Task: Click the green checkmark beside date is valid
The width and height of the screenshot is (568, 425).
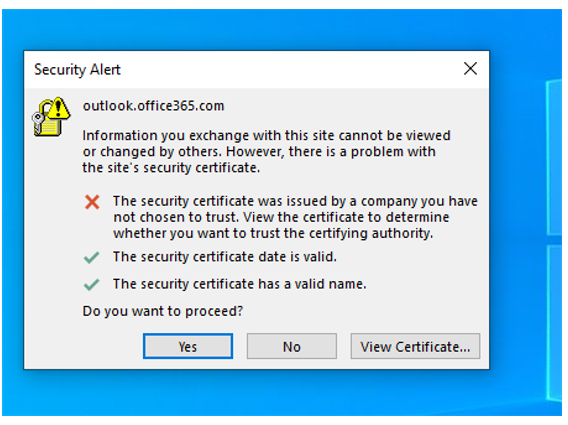Action: coord(91,257)
